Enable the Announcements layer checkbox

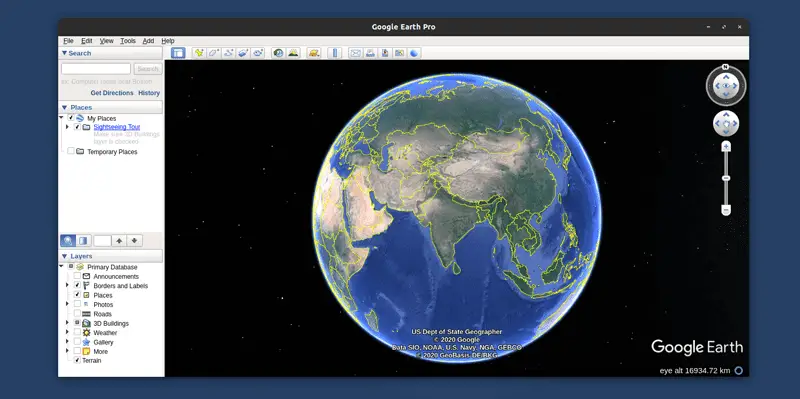pyautogui.click(x=77, y=276)
